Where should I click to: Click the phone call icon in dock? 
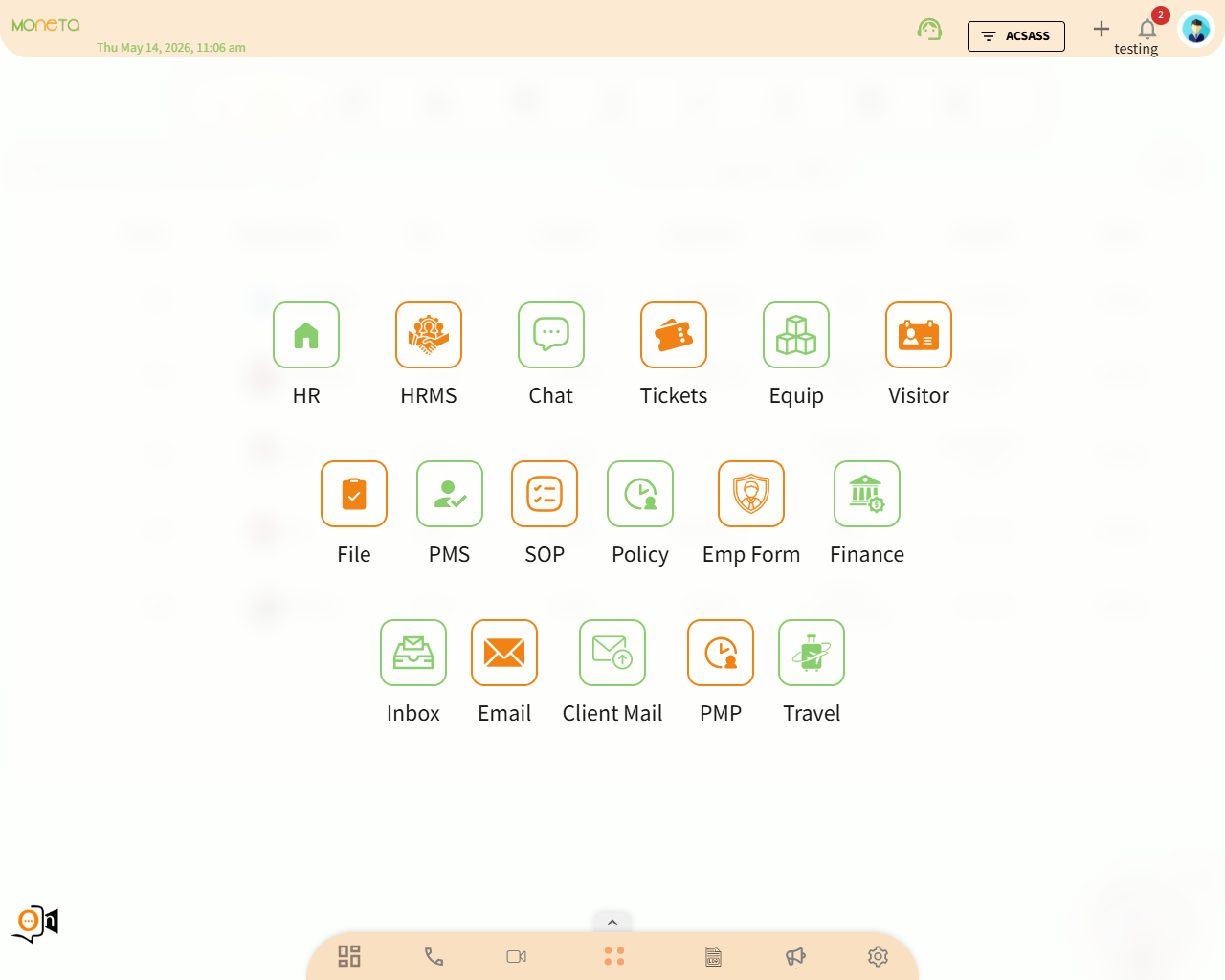tap(434, 956)
